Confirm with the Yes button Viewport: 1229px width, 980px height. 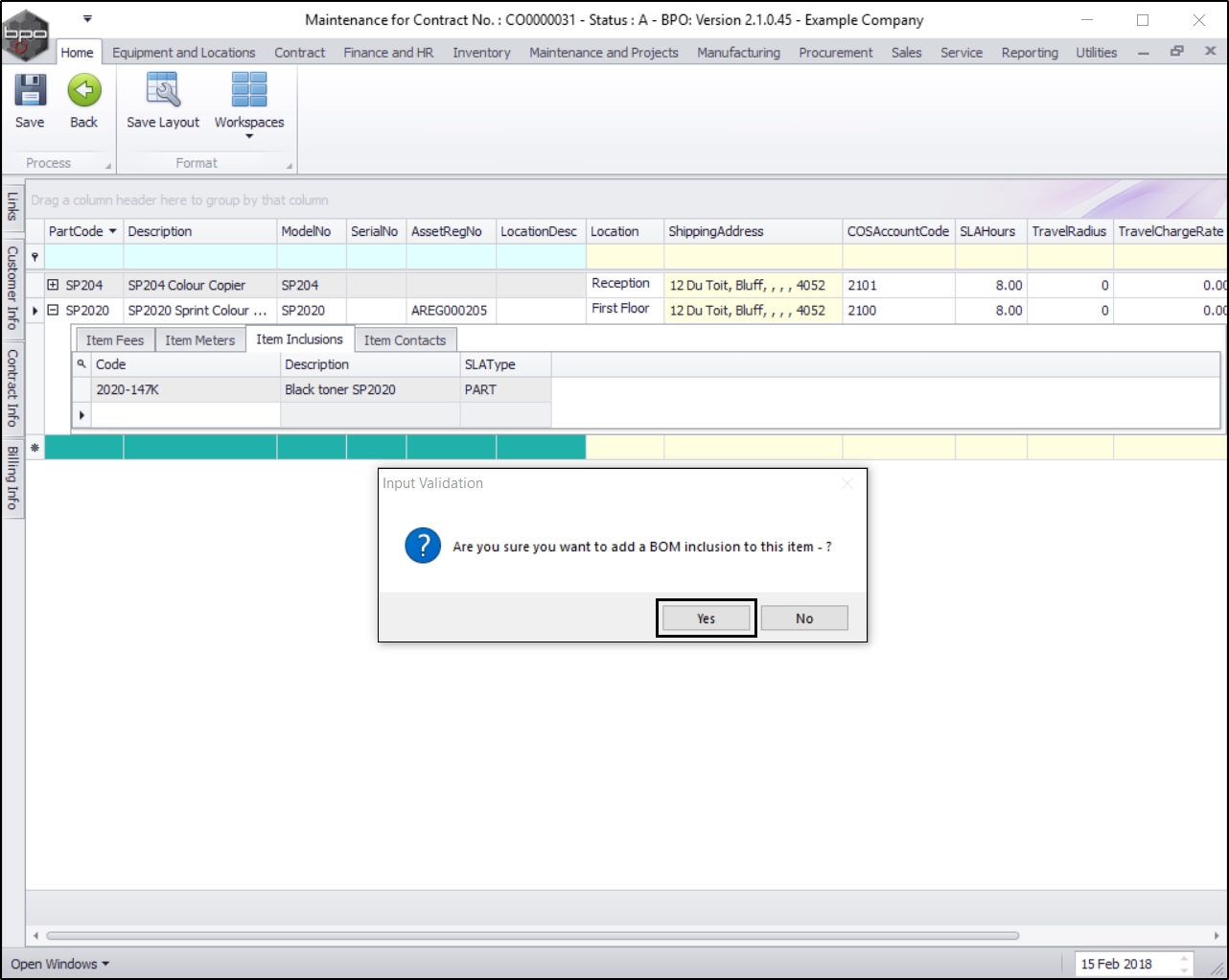[707, 618]
